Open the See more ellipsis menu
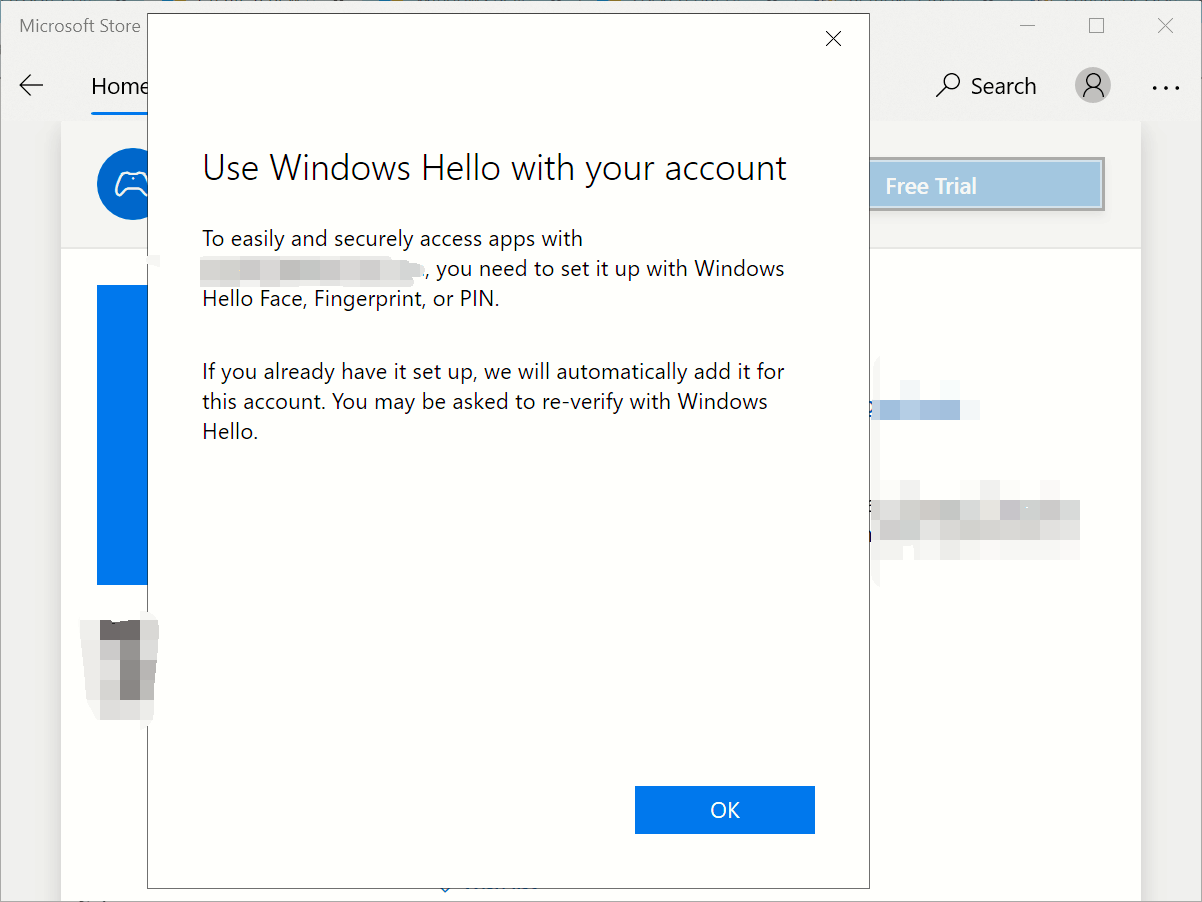The image size is (1202, 902). coord(1165,87)
